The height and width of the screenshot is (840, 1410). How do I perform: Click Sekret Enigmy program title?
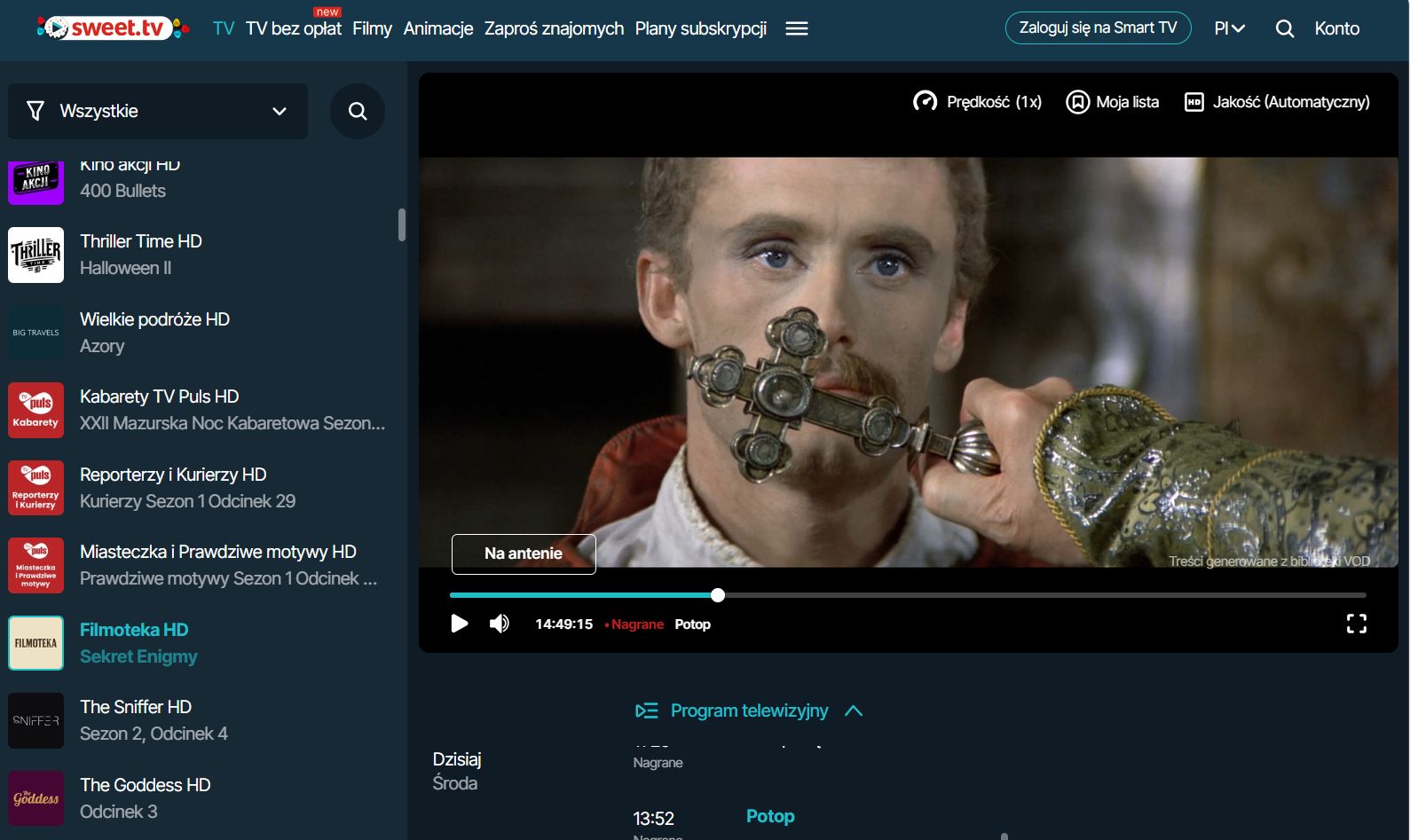click(138, 656)
